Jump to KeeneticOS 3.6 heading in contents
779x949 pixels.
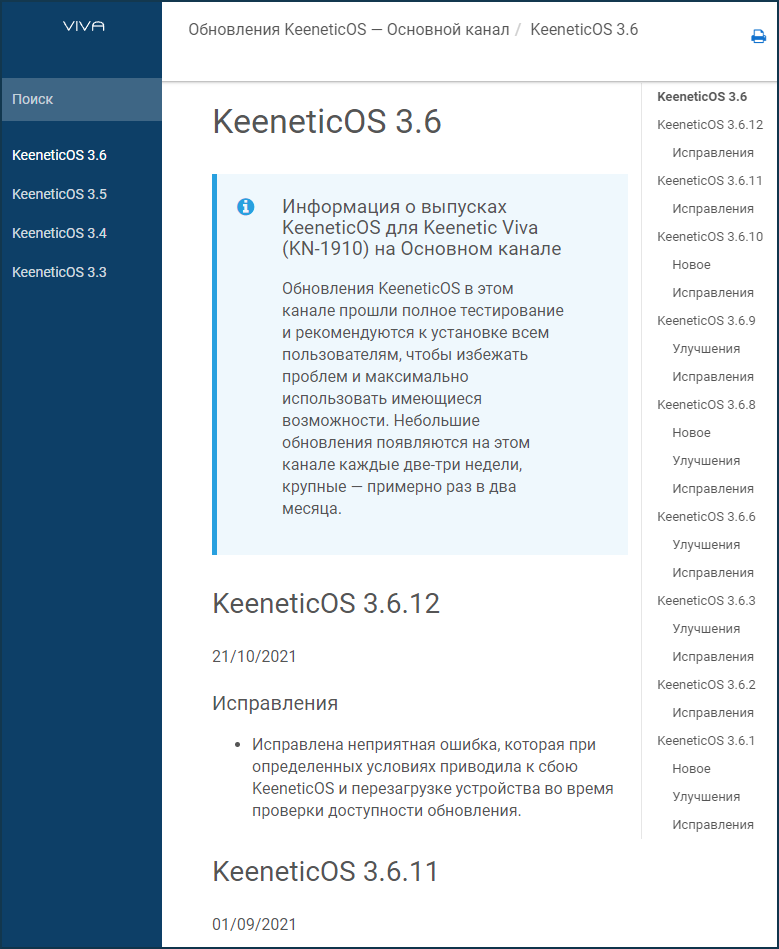(702, 97)
